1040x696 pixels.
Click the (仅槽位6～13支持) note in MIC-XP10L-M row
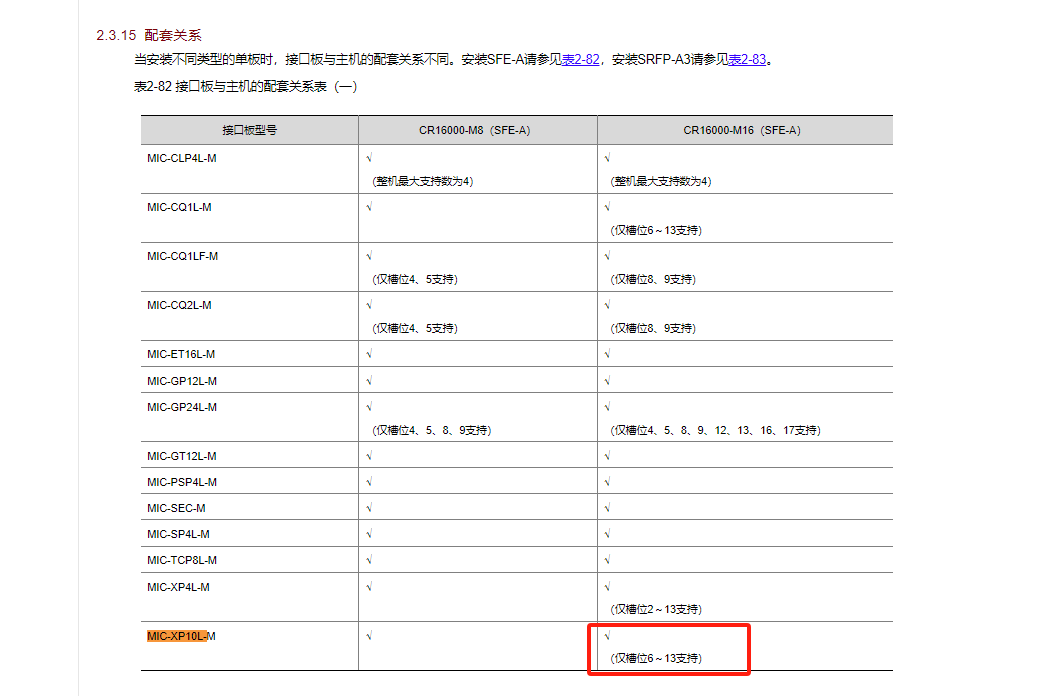pos(656,658)
